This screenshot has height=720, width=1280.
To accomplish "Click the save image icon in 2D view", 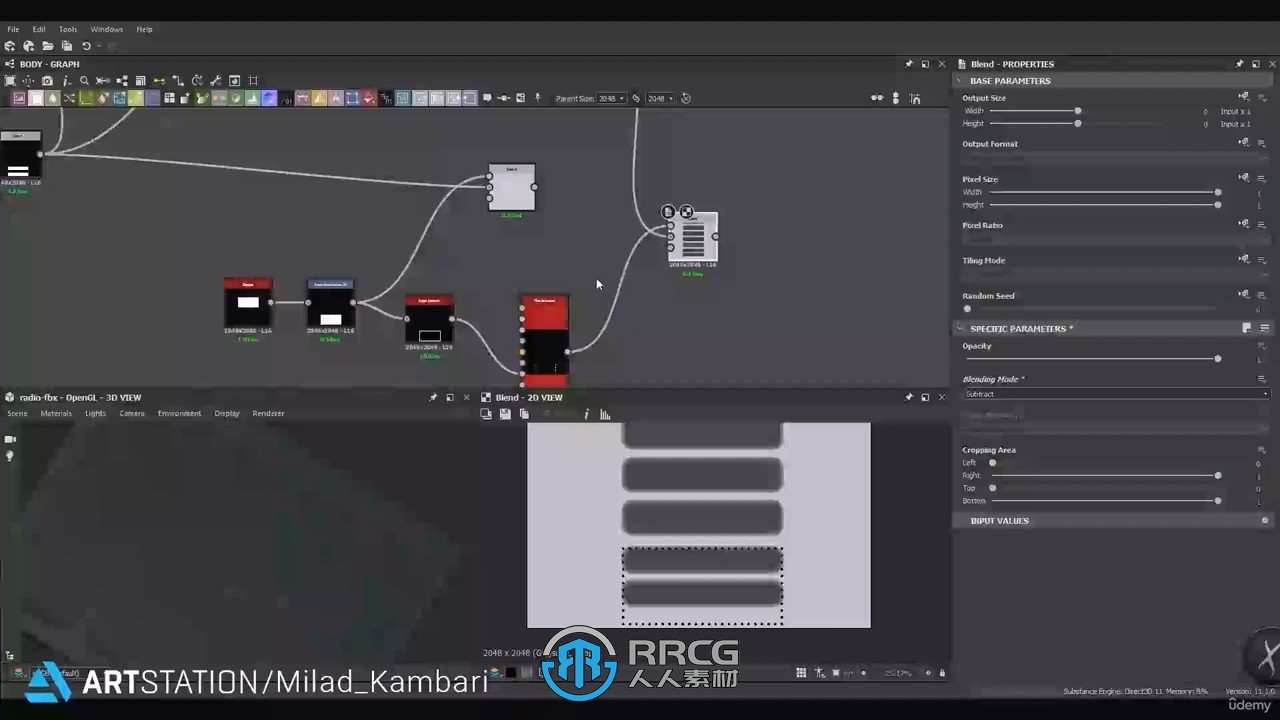I will coord(505,414).
